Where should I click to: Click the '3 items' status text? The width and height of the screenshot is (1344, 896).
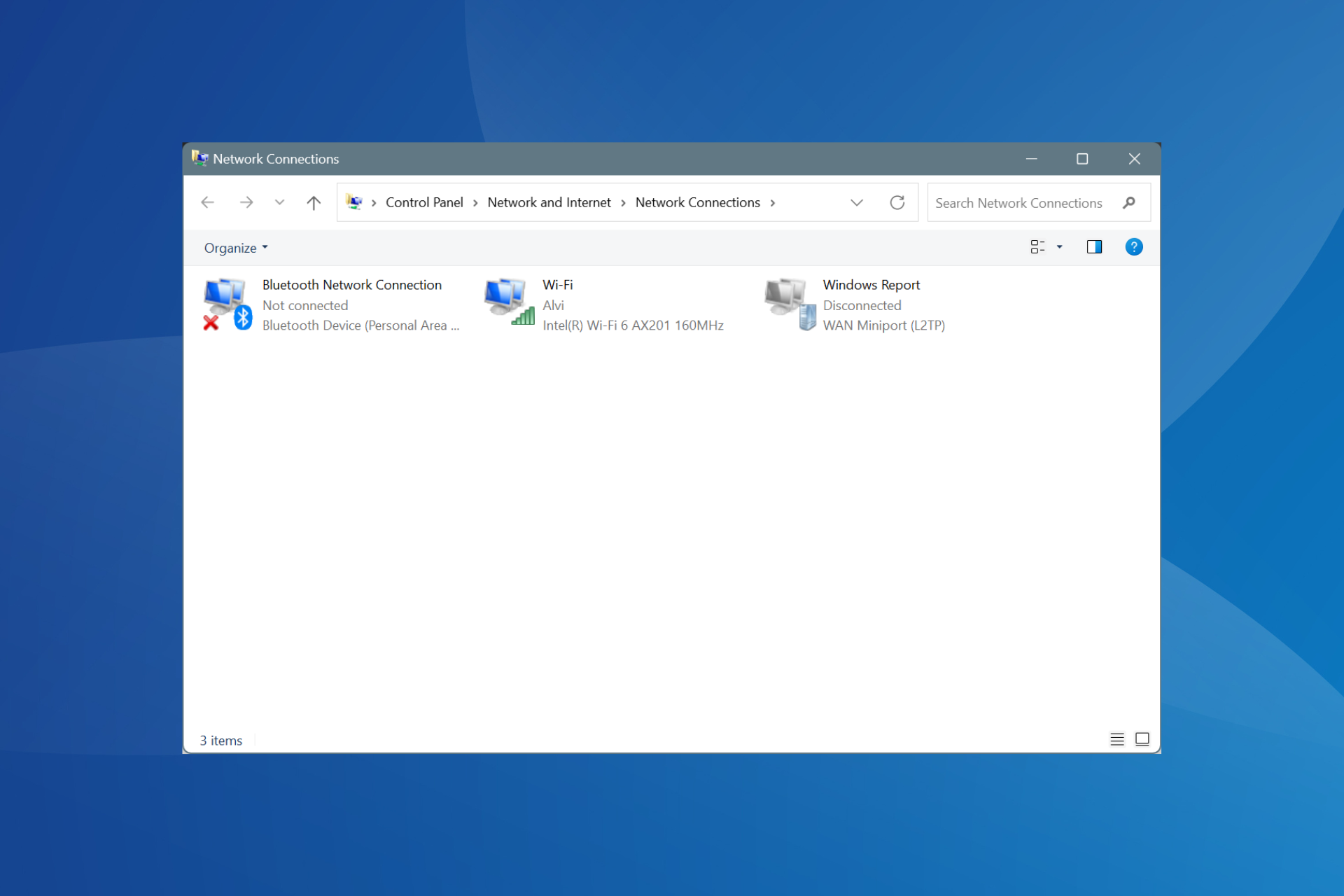coord(221,741)
